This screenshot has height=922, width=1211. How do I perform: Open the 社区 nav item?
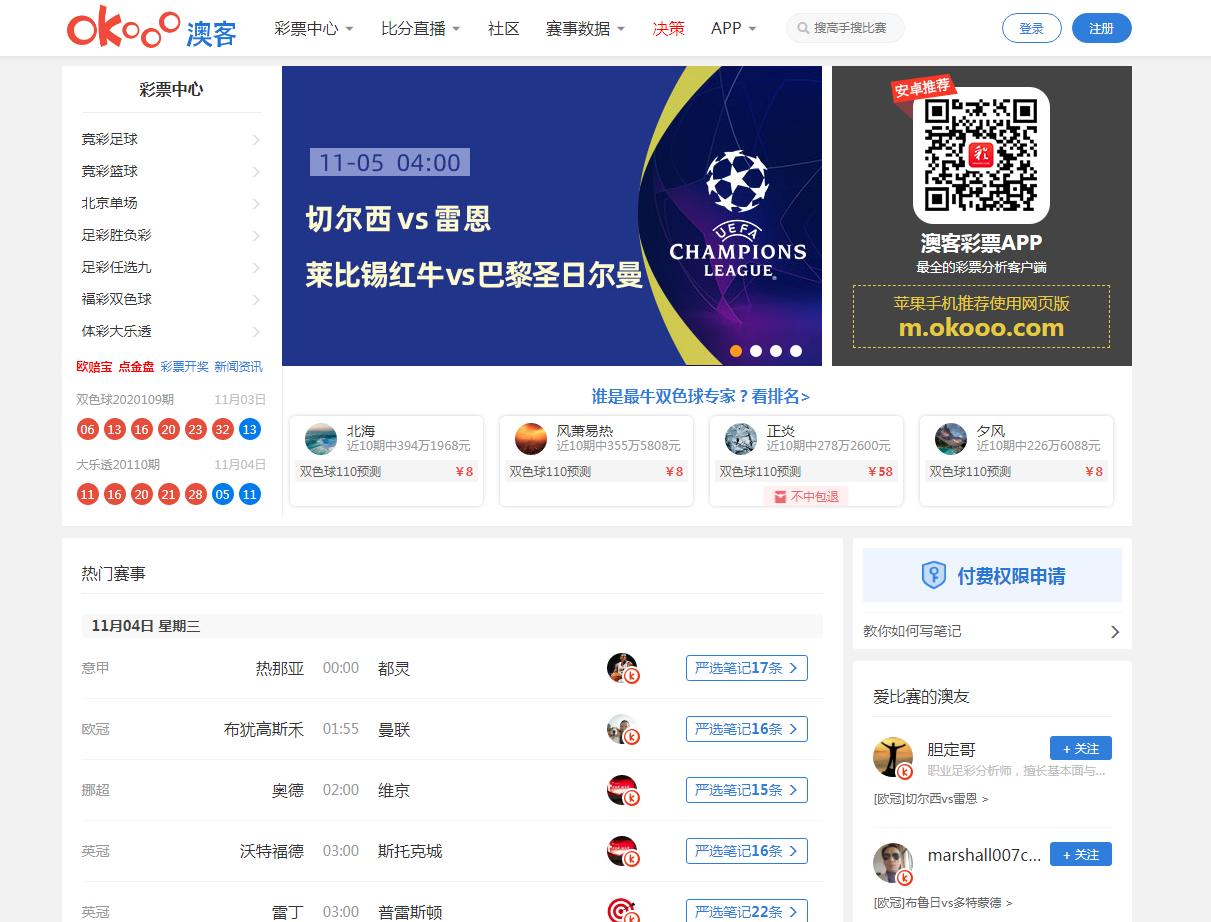[504, 29]
